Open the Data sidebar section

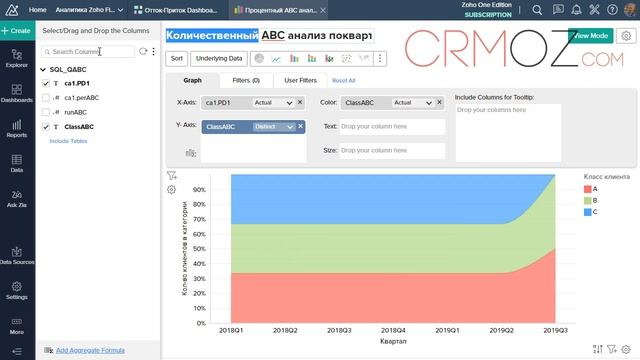click(x=17, y=164)
